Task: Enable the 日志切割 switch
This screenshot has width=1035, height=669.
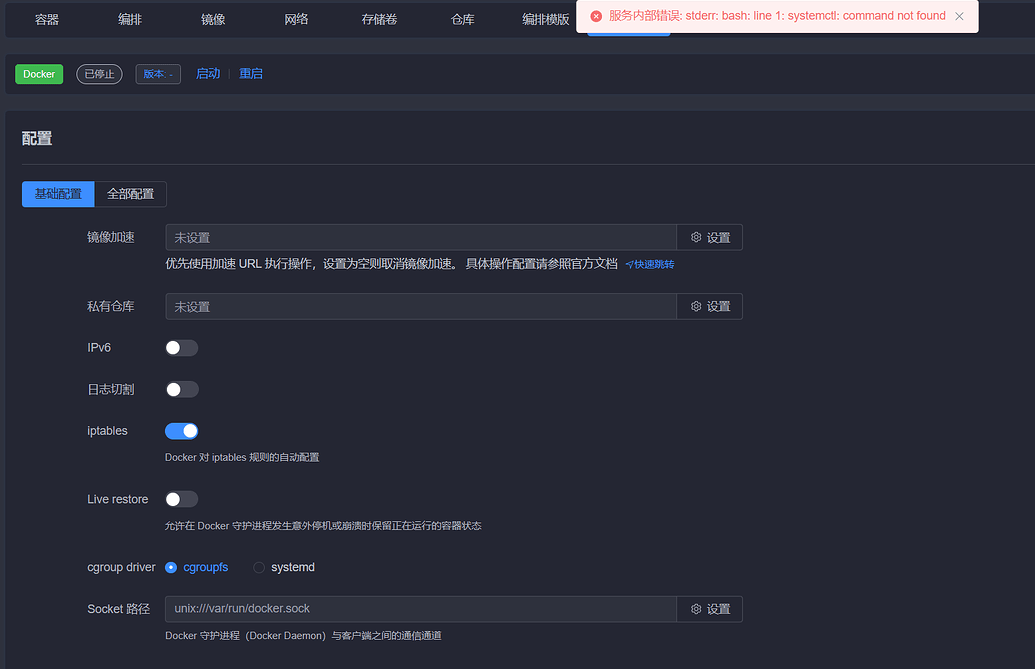Action: coord(182,390)
